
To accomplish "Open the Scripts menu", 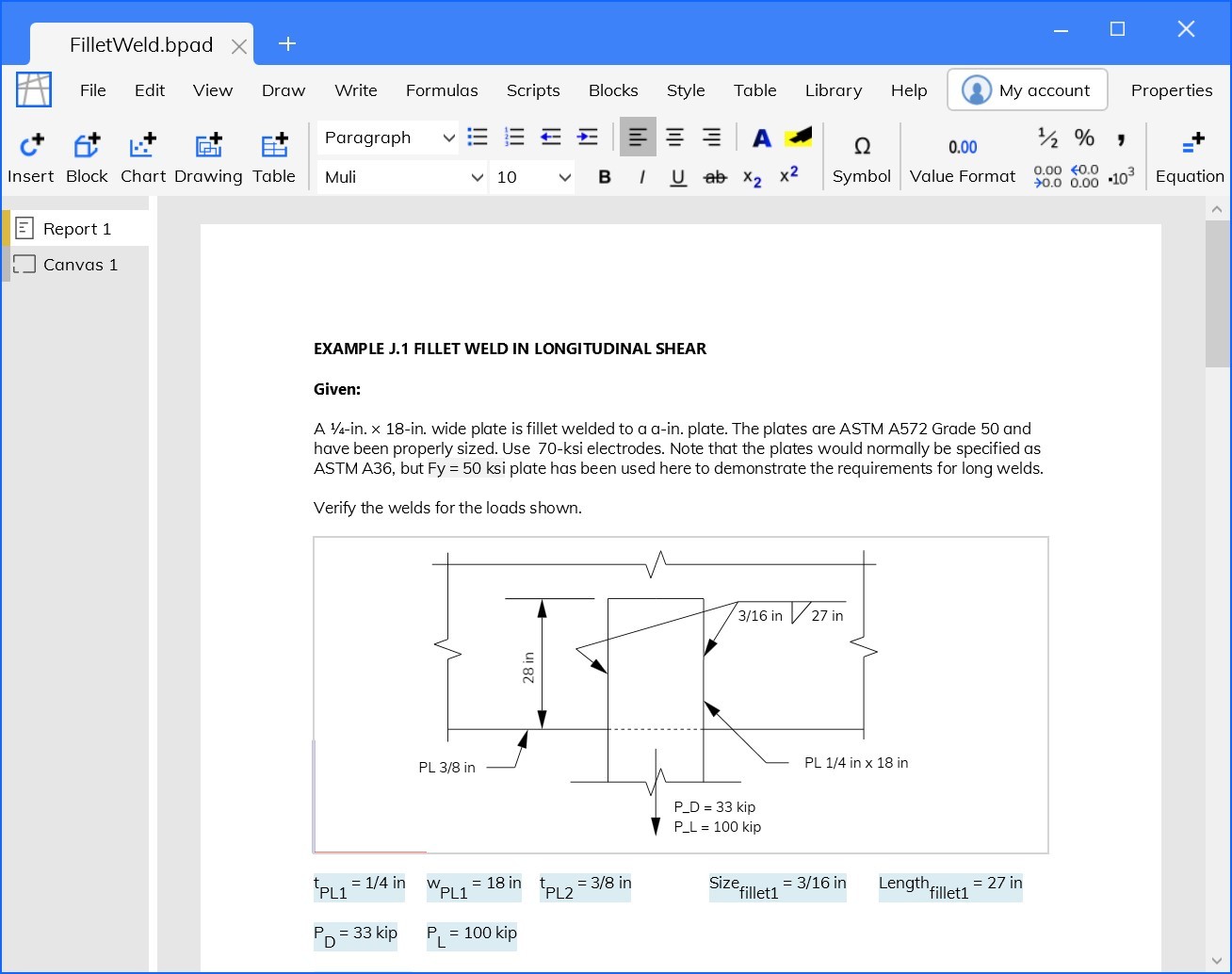I will 533,90.
